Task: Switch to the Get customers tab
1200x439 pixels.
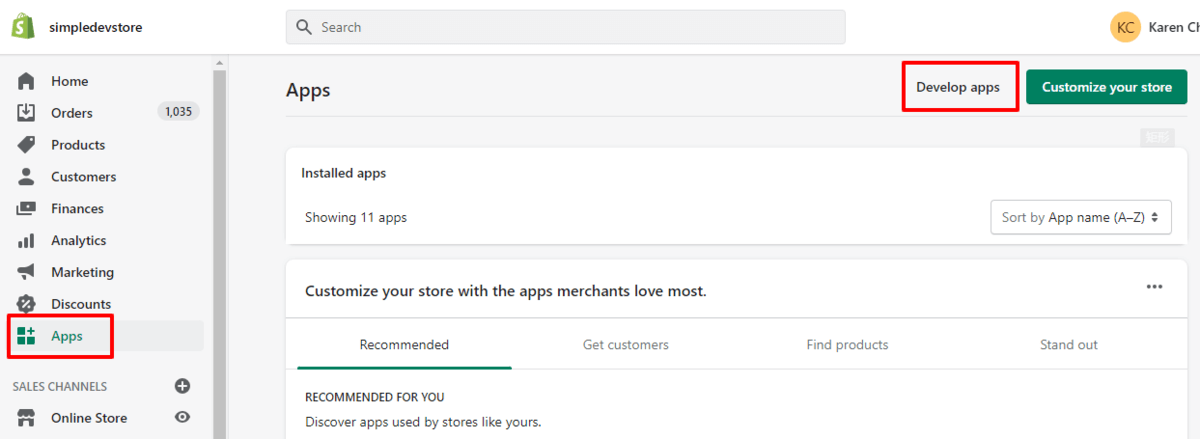Action: [x=625, y=345]
